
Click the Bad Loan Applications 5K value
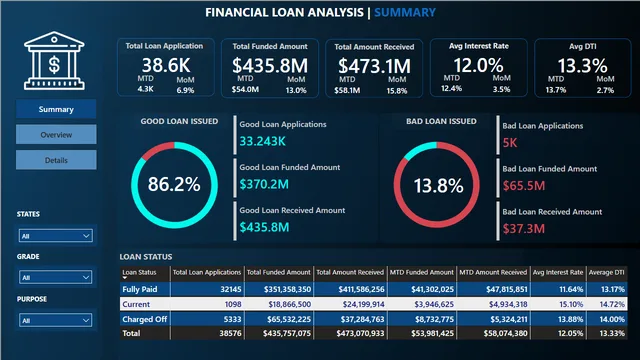tap(510, 143)
